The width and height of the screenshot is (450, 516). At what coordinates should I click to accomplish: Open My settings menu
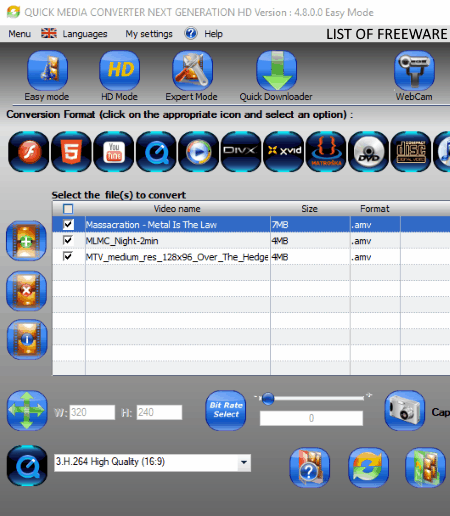coord(149,34)
